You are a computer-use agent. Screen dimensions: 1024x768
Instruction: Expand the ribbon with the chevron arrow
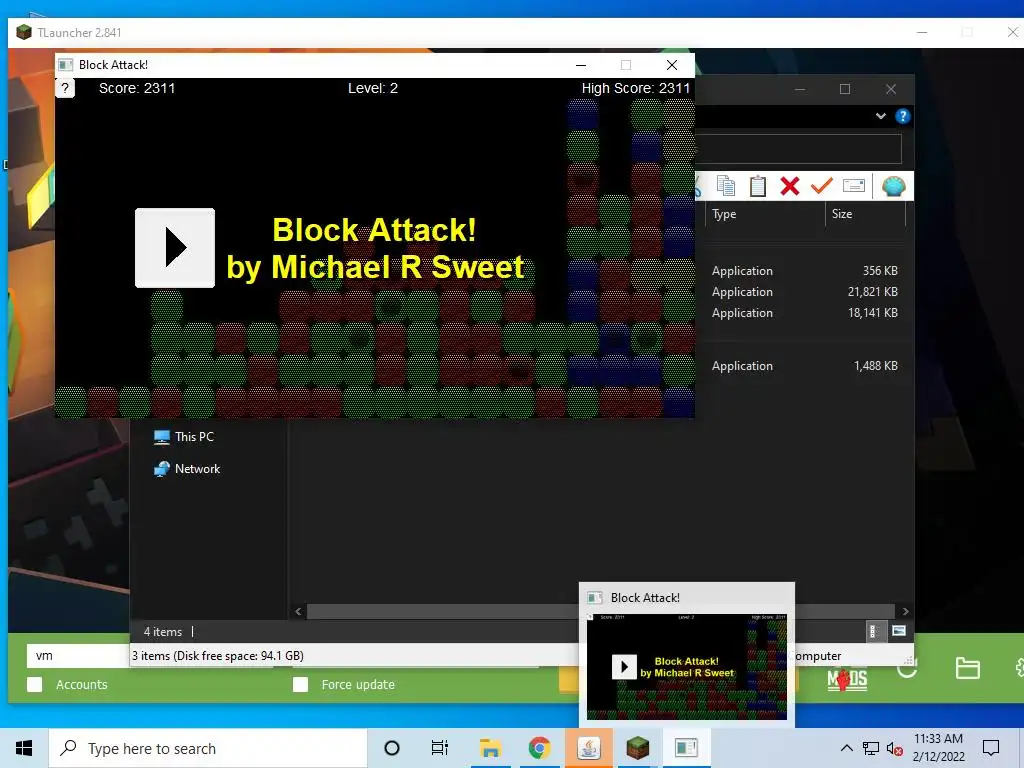click(880, 116)
